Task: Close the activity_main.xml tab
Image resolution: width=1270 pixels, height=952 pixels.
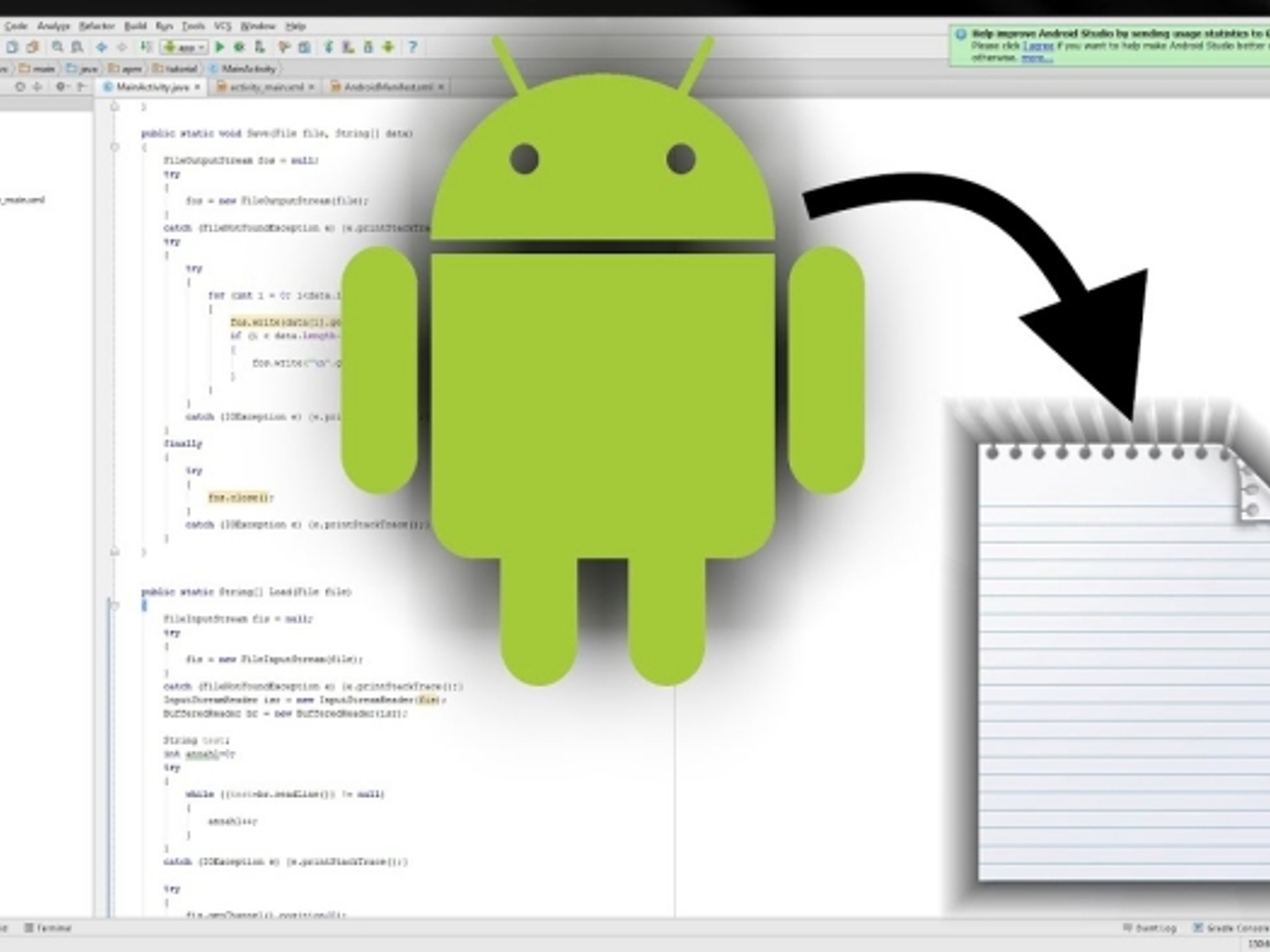Action: coord(311,87)
